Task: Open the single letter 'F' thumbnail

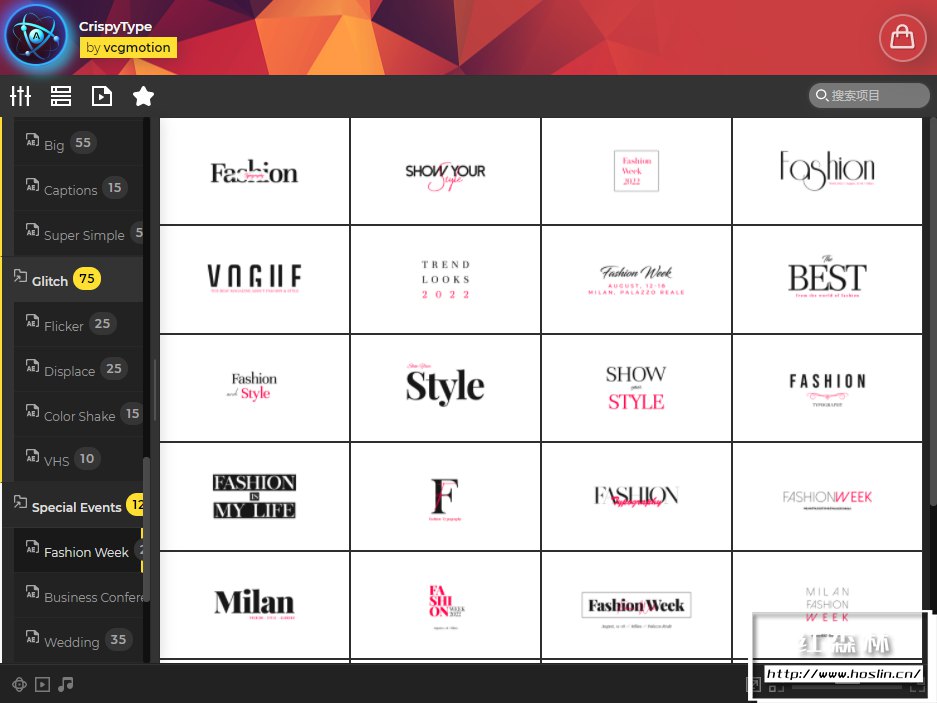Action: point(445,497)
